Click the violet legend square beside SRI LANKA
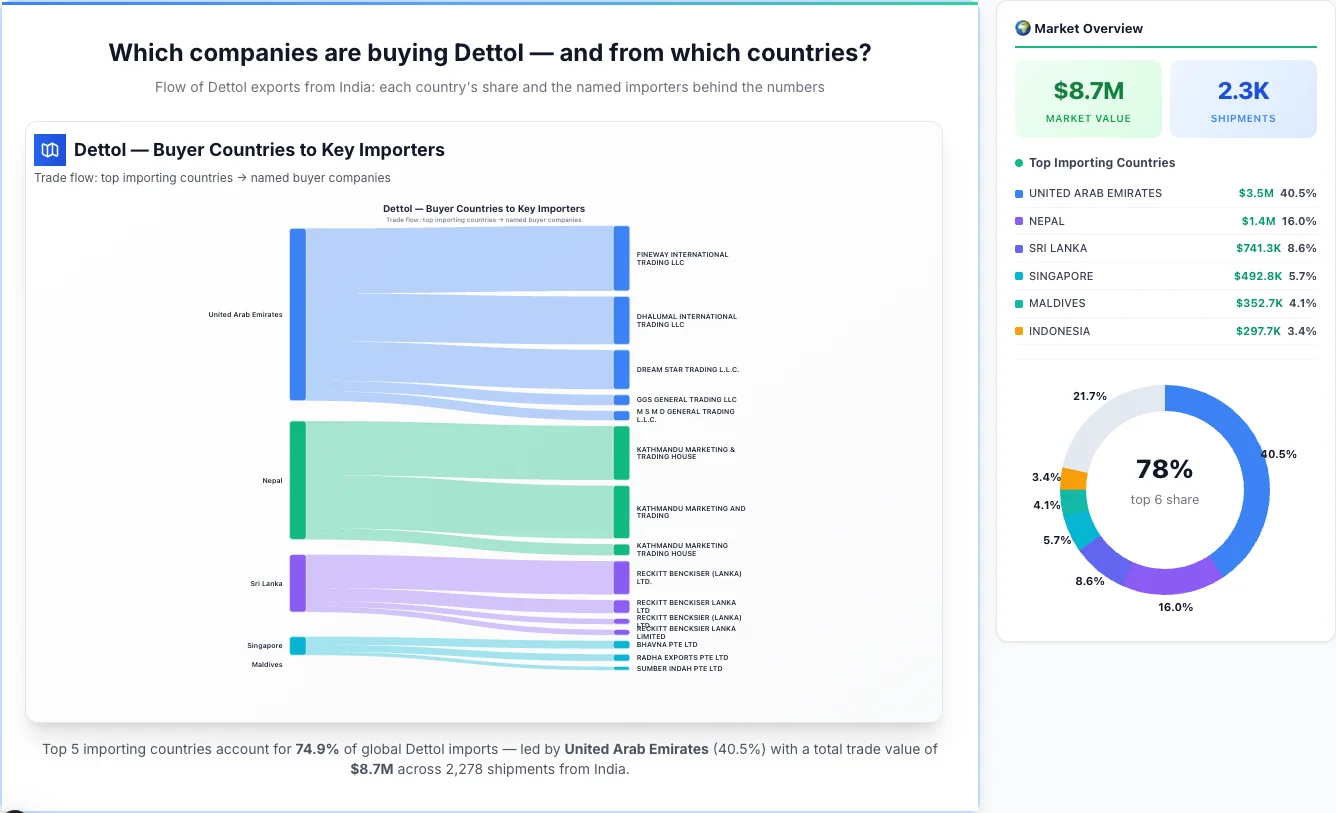 (x=1021, y=248)
